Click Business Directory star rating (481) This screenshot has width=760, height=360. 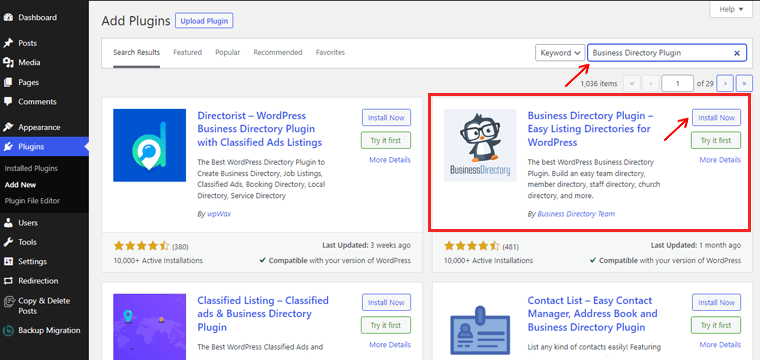[x=472, y=246]
